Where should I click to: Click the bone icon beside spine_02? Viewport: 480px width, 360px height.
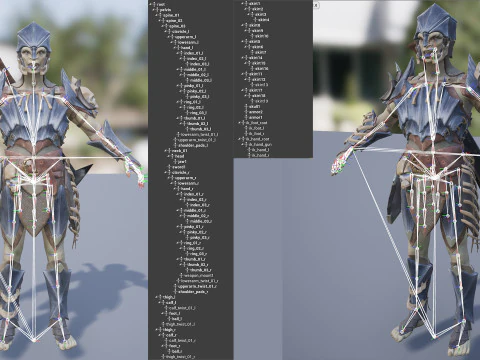(164, 21)
